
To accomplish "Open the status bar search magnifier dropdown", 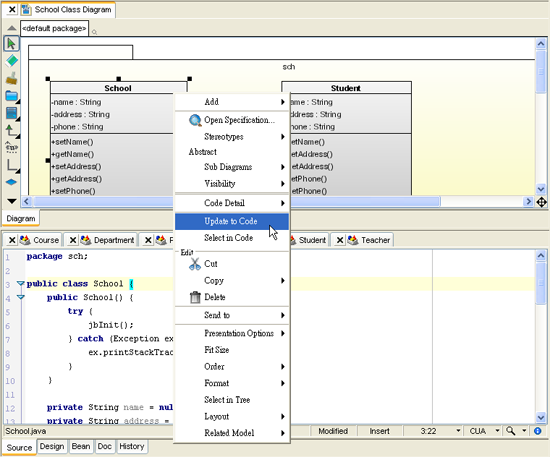I will tap(524, 431).
